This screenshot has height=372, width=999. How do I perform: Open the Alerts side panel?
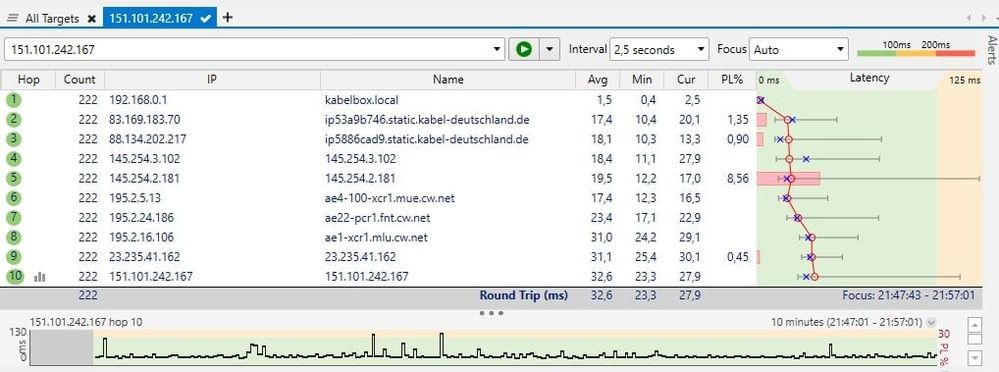pos(991,50)
